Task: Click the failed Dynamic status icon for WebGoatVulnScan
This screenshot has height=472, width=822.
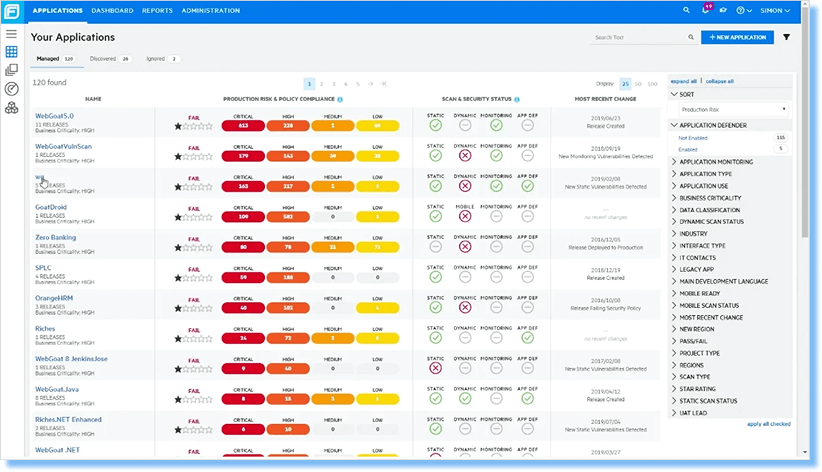Action: (464, 156)
